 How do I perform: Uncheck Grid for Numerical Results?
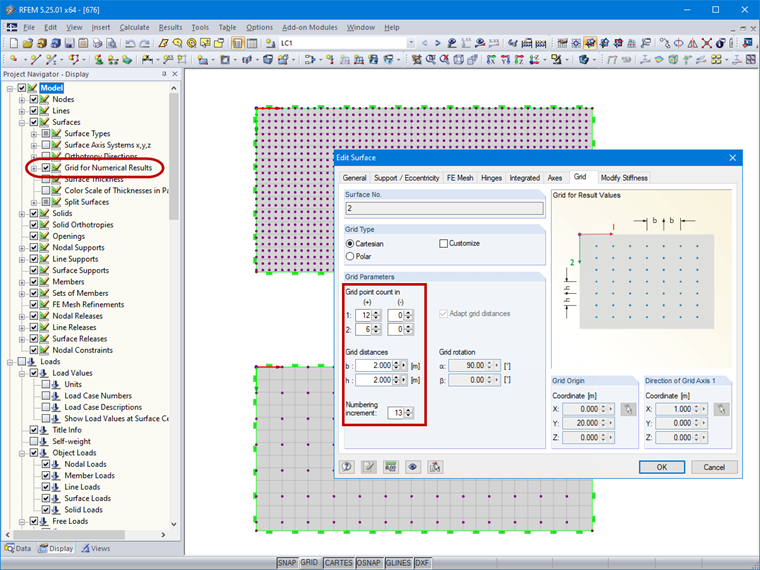point(46,168)
